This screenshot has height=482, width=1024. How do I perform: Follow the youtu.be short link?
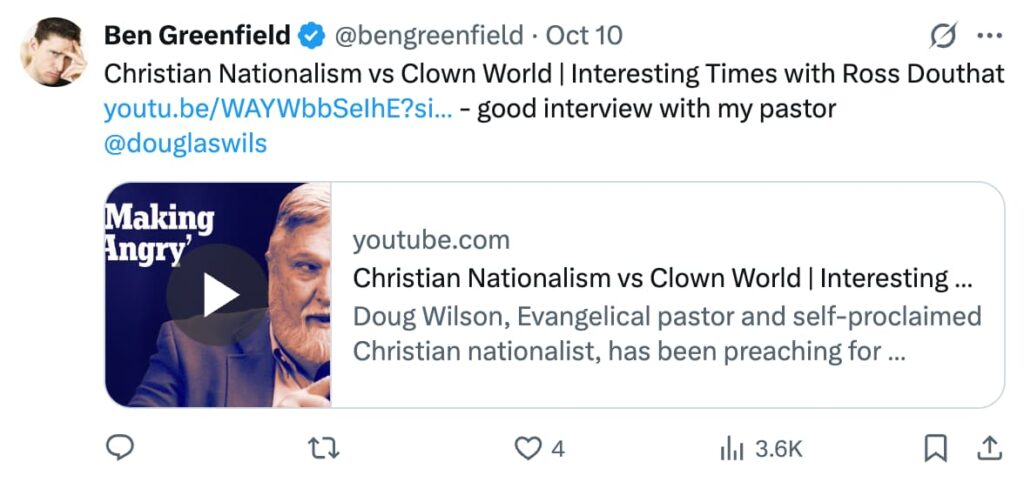click(278, 108)
